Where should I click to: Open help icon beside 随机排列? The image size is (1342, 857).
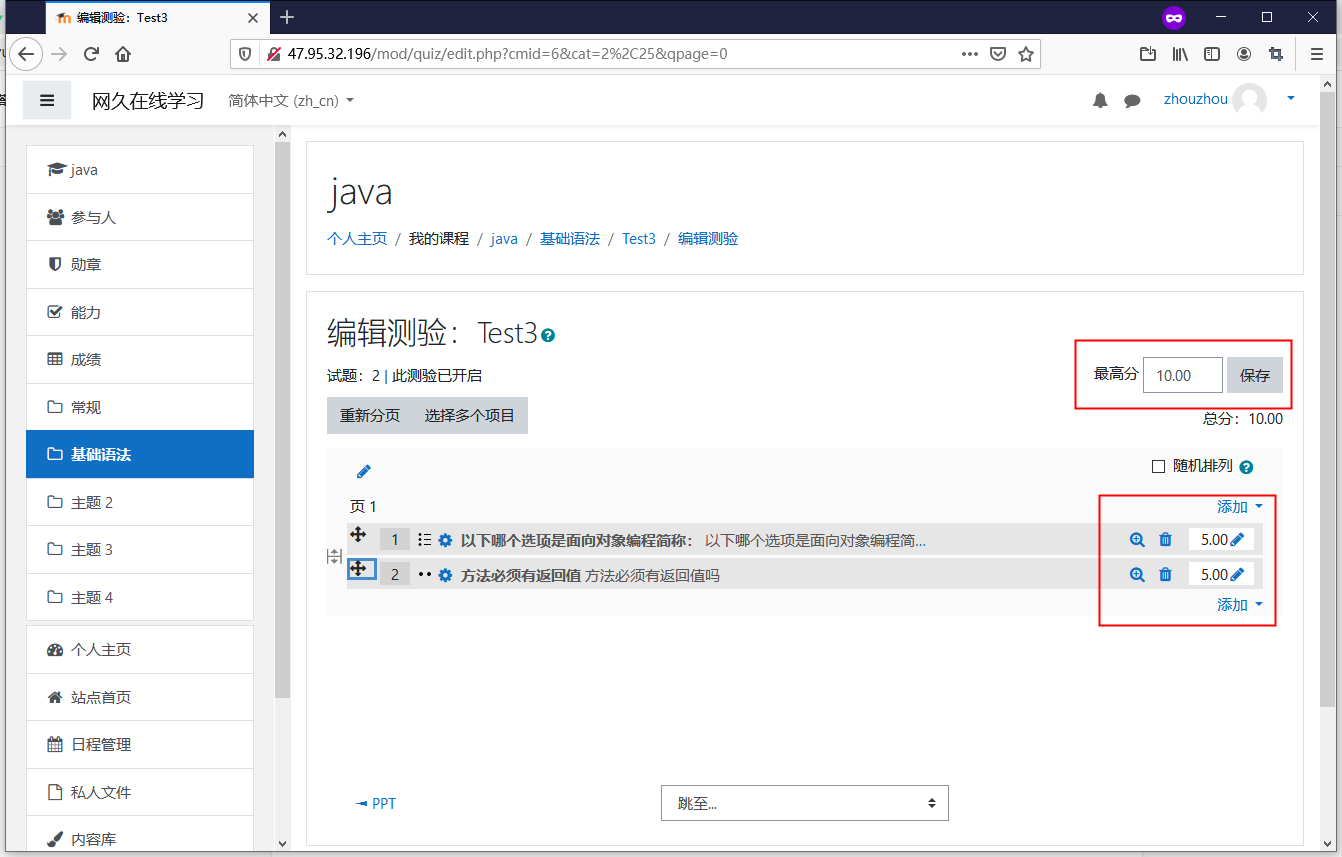click(1246, 467)
